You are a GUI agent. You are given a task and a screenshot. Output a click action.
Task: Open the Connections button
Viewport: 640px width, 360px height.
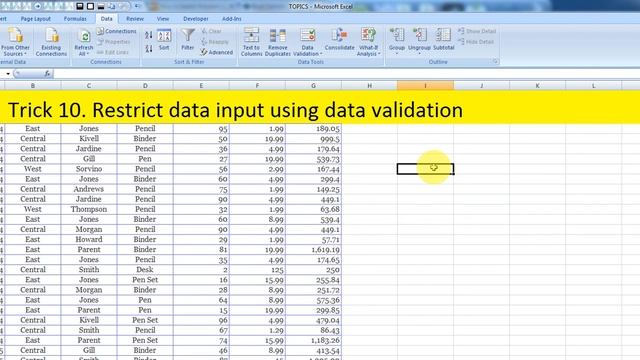(x=117, y=31)
